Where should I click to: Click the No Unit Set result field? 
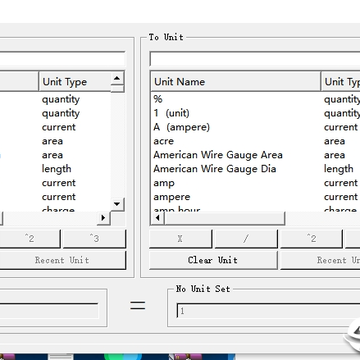click(268, 311)
